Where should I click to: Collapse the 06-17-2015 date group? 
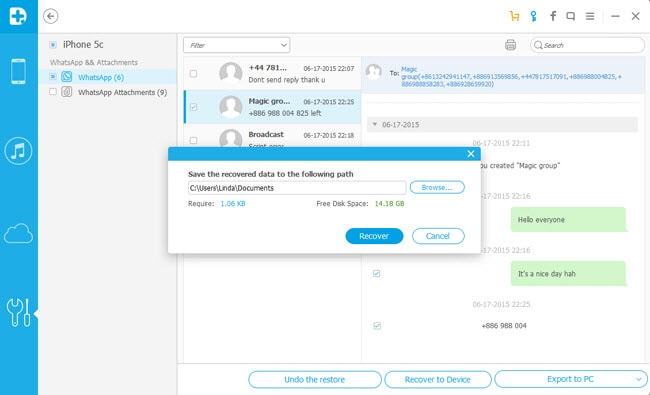coord(375,124)
